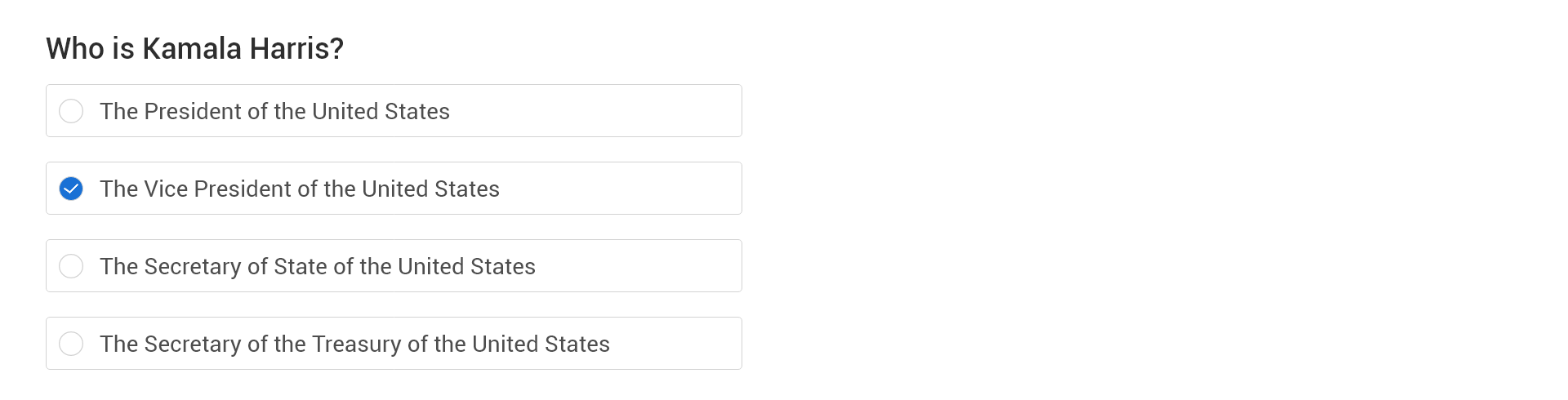The width and height of the screenshot is (1568, 400).
Task: Click empty right side of the Secretary of State box
Action: (653, 266)
